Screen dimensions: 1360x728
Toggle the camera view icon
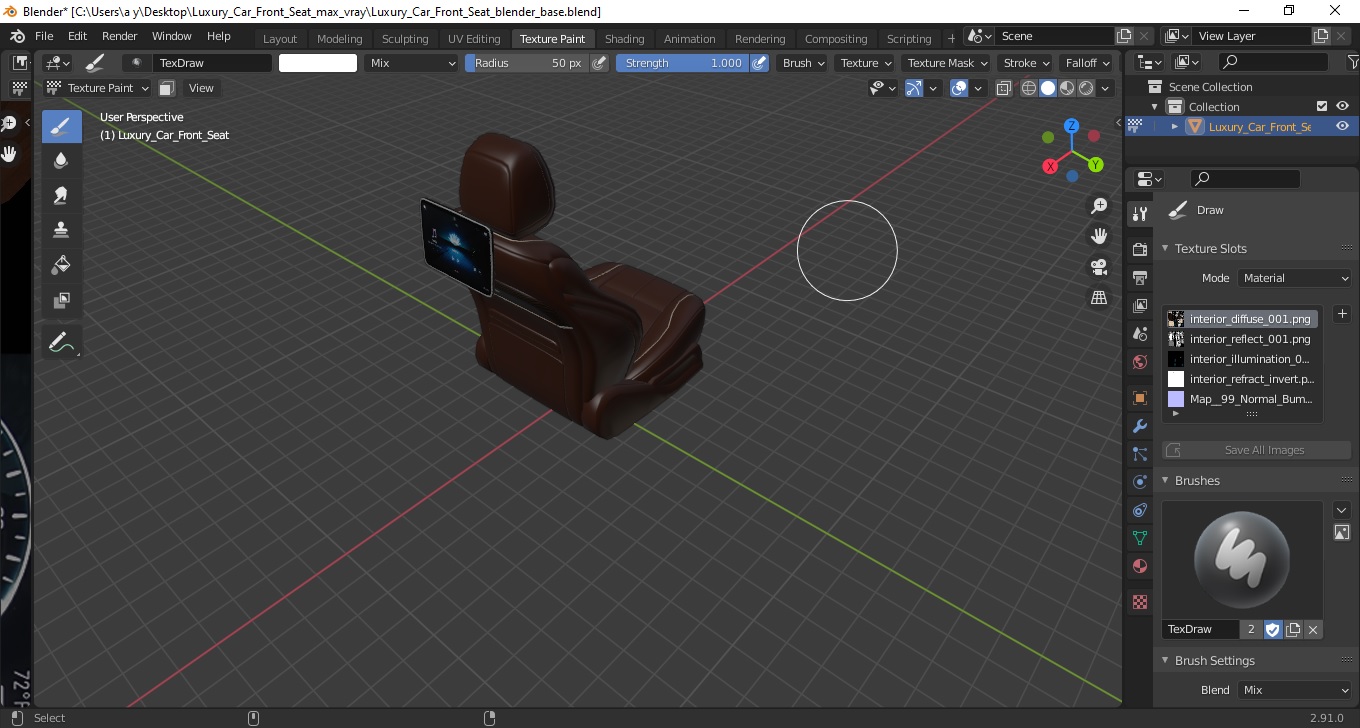pos(1099,267)
